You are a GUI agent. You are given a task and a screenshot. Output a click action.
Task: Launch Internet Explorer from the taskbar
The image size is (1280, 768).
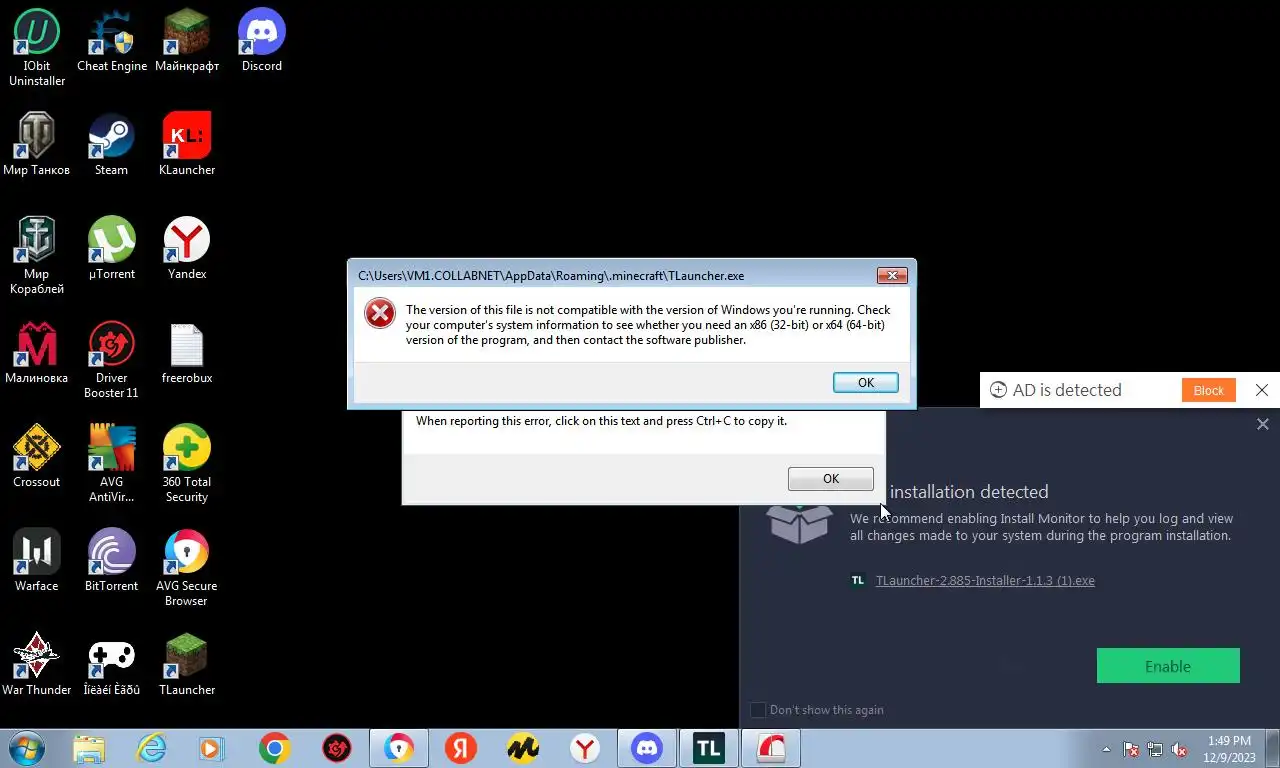click(151, 748)
